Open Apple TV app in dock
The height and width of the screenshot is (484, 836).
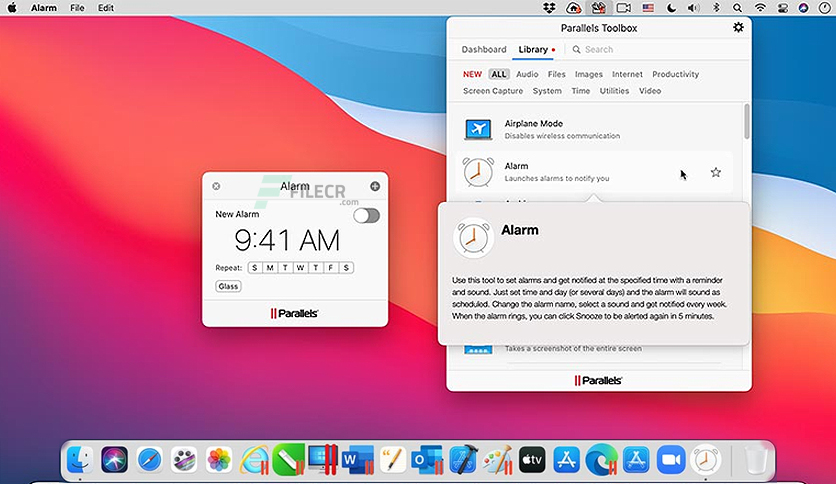pyautogui.click(x=532, y=459)
